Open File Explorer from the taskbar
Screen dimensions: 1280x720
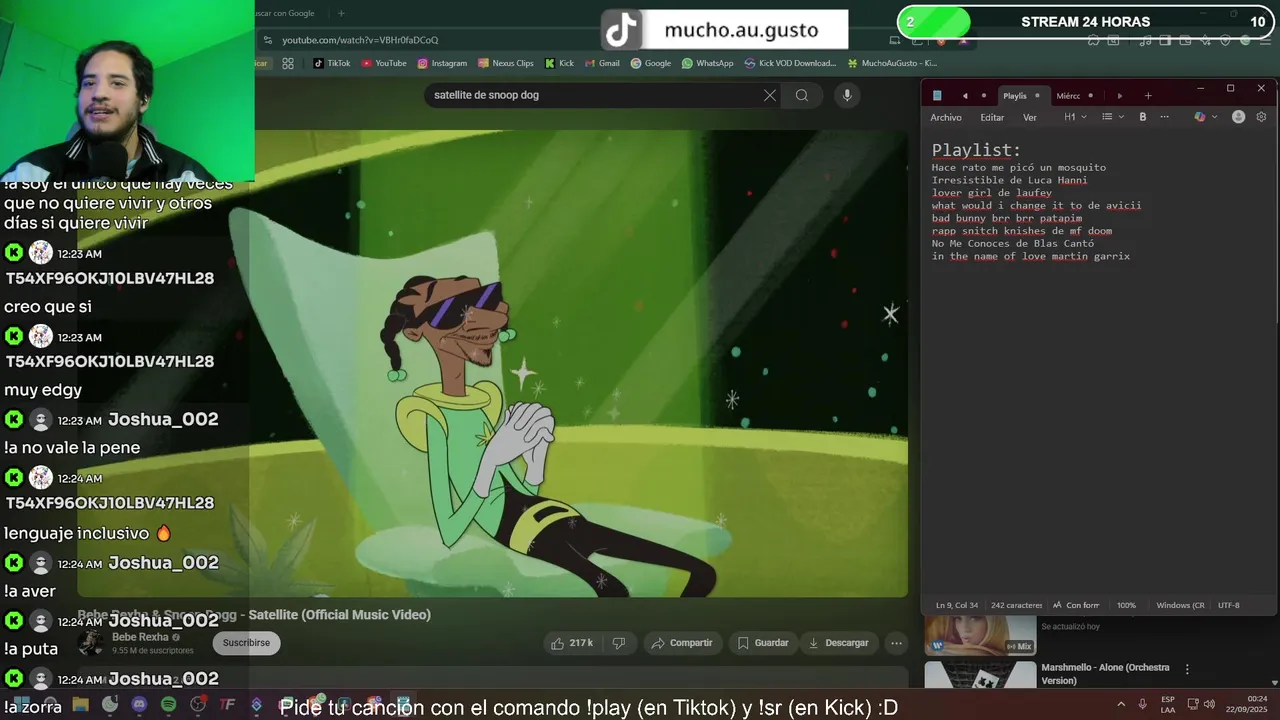[81, 705]
